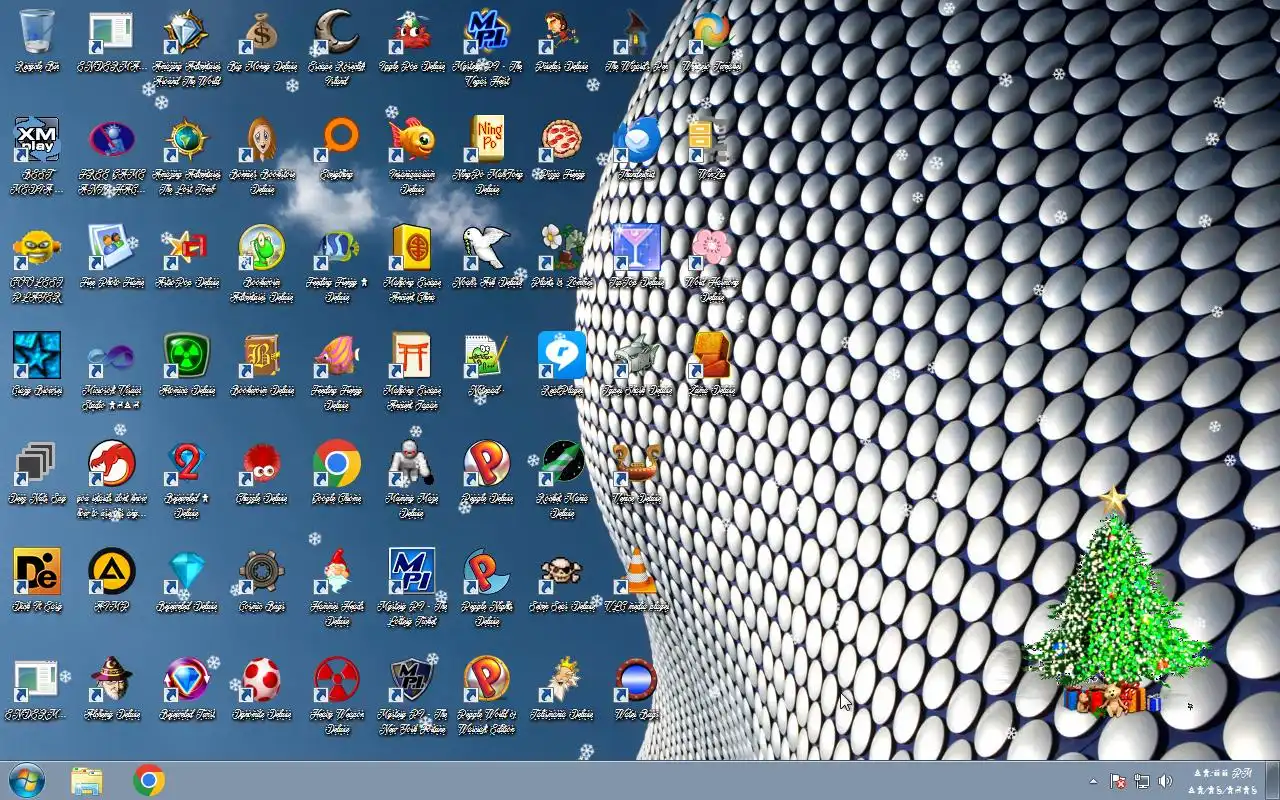Open Amazing Adventures Around The World
This screenshot has height=800, width=1280.
[187, 32]
